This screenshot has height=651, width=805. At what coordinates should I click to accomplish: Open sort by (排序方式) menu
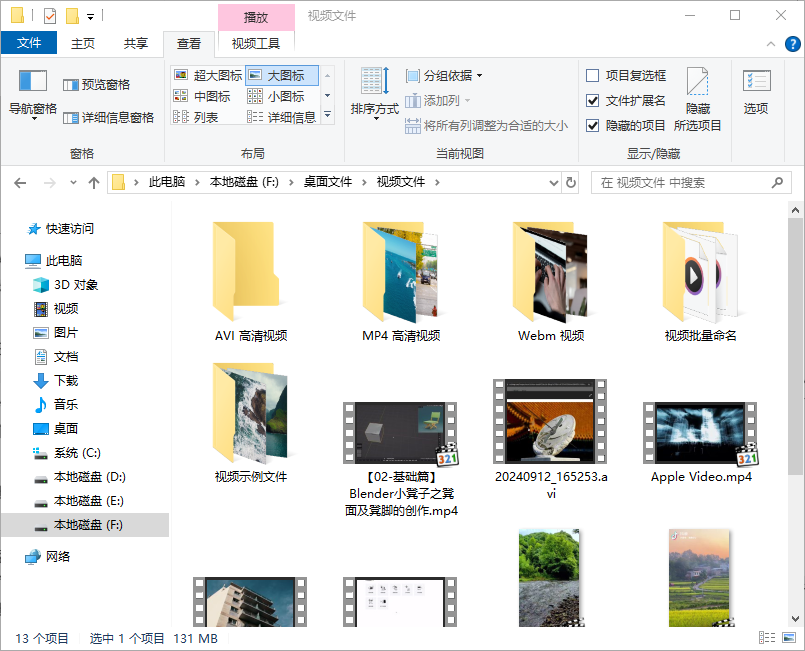click(375, 94)
